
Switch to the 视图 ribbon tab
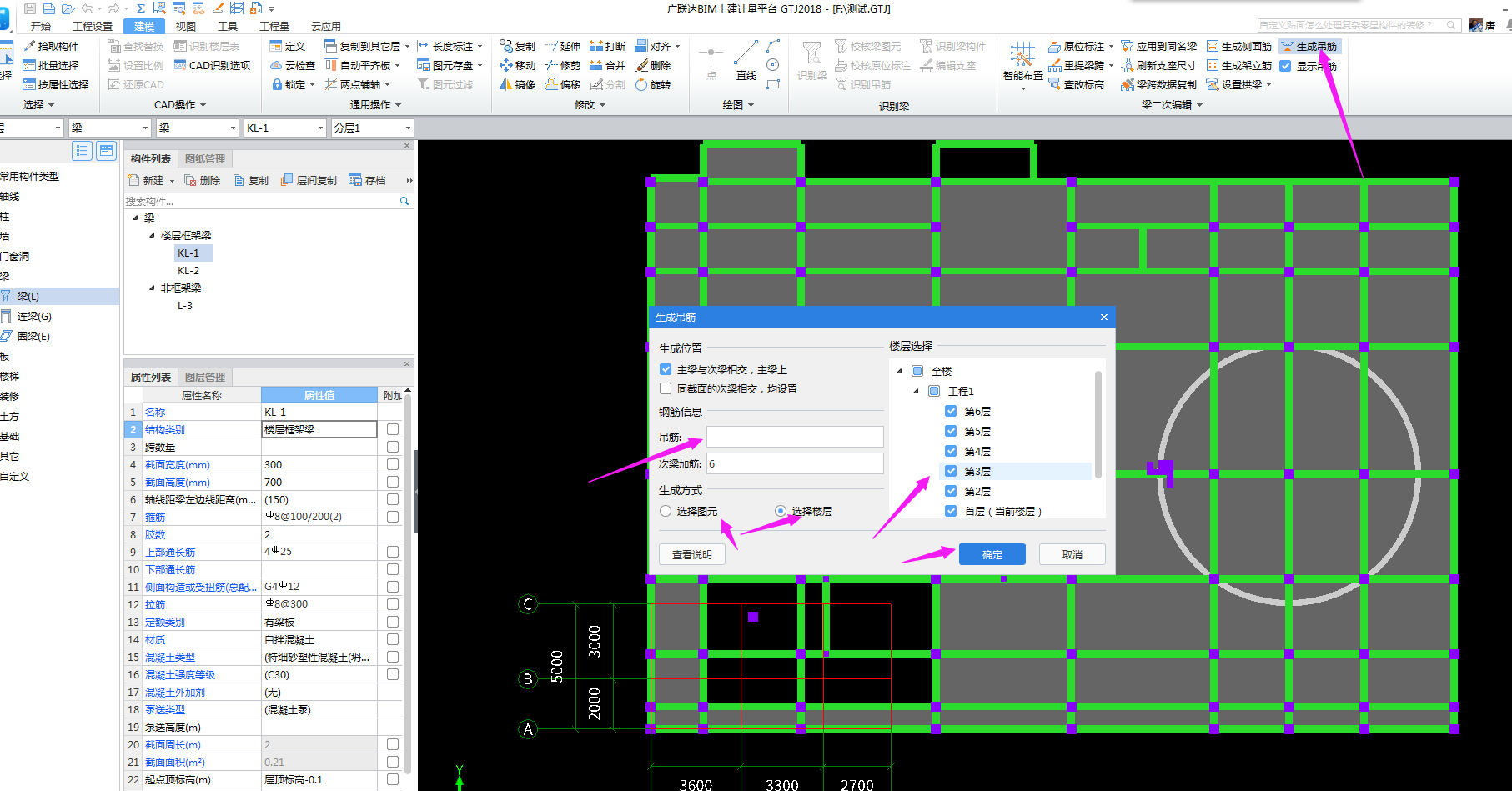[186, 27]
